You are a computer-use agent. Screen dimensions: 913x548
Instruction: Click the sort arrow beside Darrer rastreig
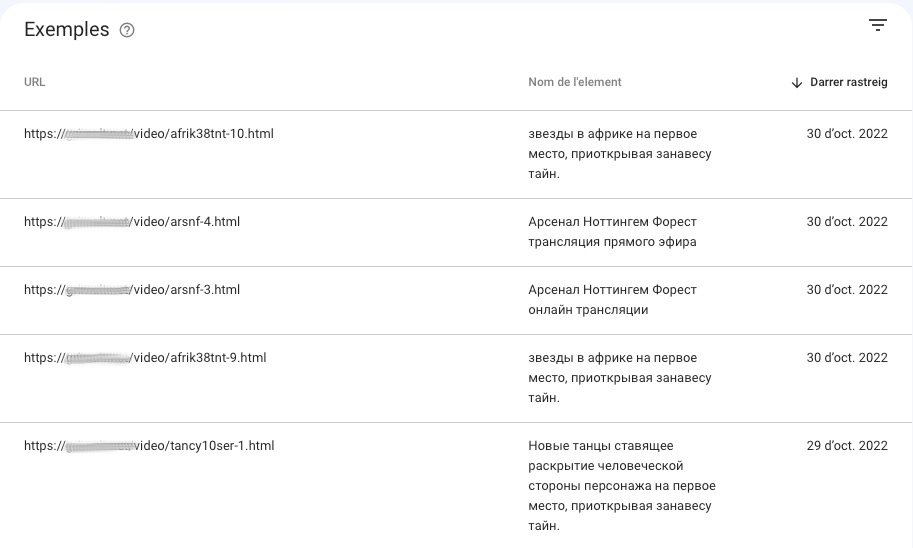pyautogui.click(x=797, y=83)
